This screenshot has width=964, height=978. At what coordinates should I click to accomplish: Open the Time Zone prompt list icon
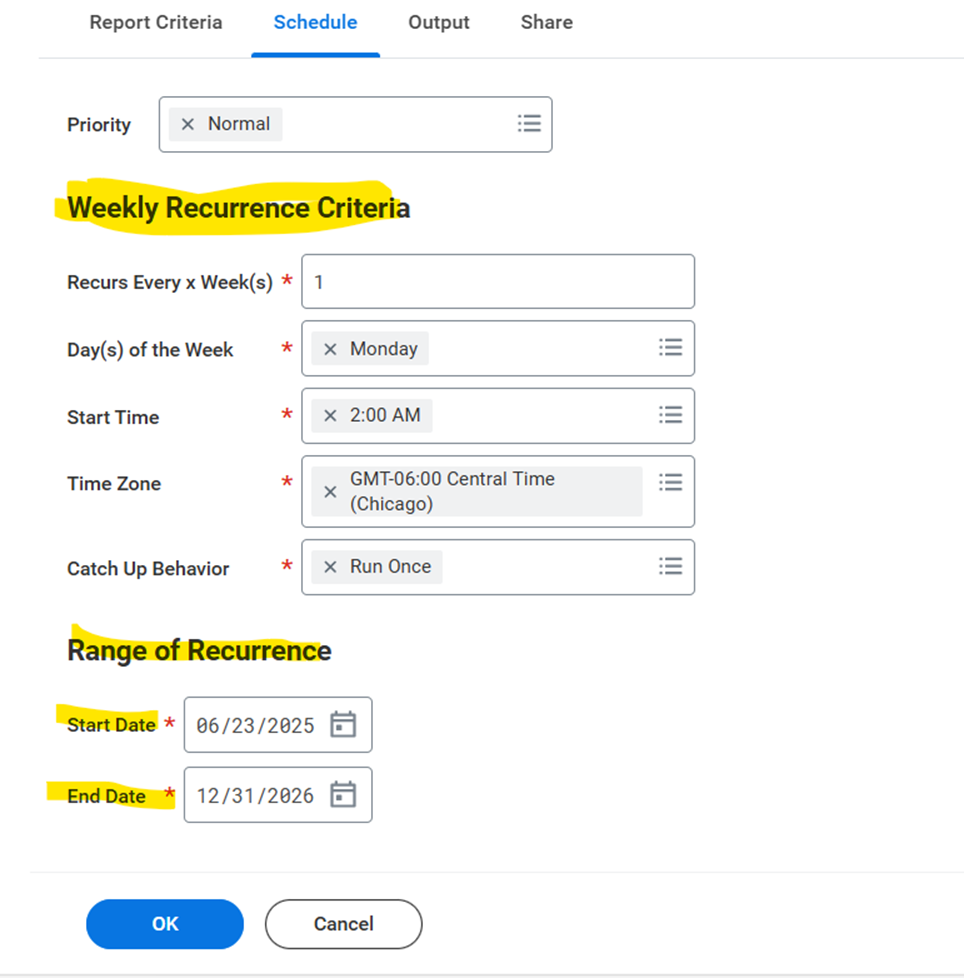tap(670, 482)
